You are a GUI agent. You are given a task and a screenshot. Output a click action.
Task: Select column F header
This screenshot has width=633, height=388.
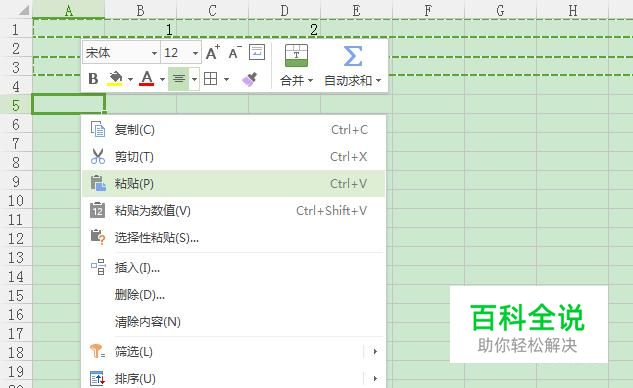coord(428,10)
